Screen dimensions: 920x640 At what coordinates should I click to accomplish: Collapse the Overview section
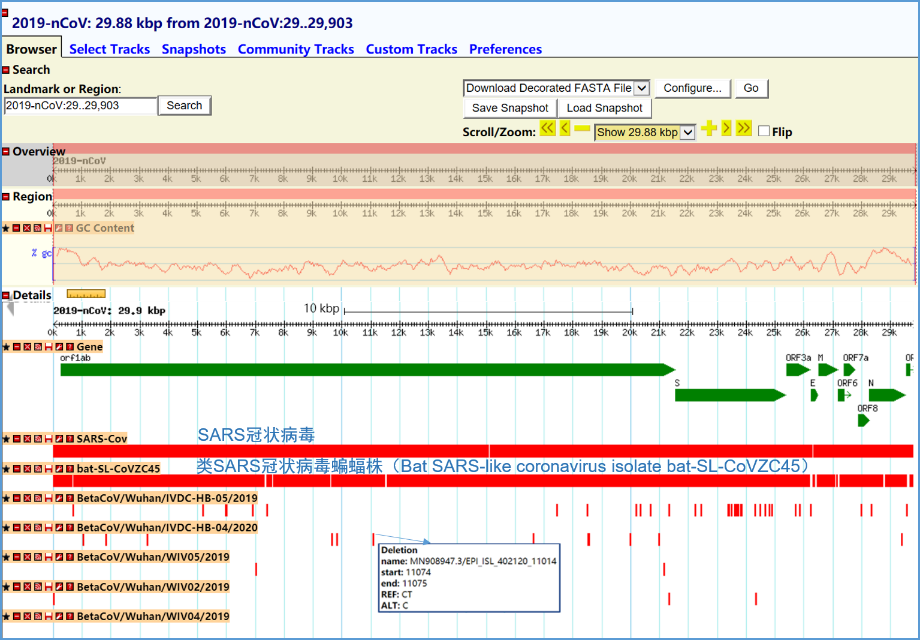(6, 152)
